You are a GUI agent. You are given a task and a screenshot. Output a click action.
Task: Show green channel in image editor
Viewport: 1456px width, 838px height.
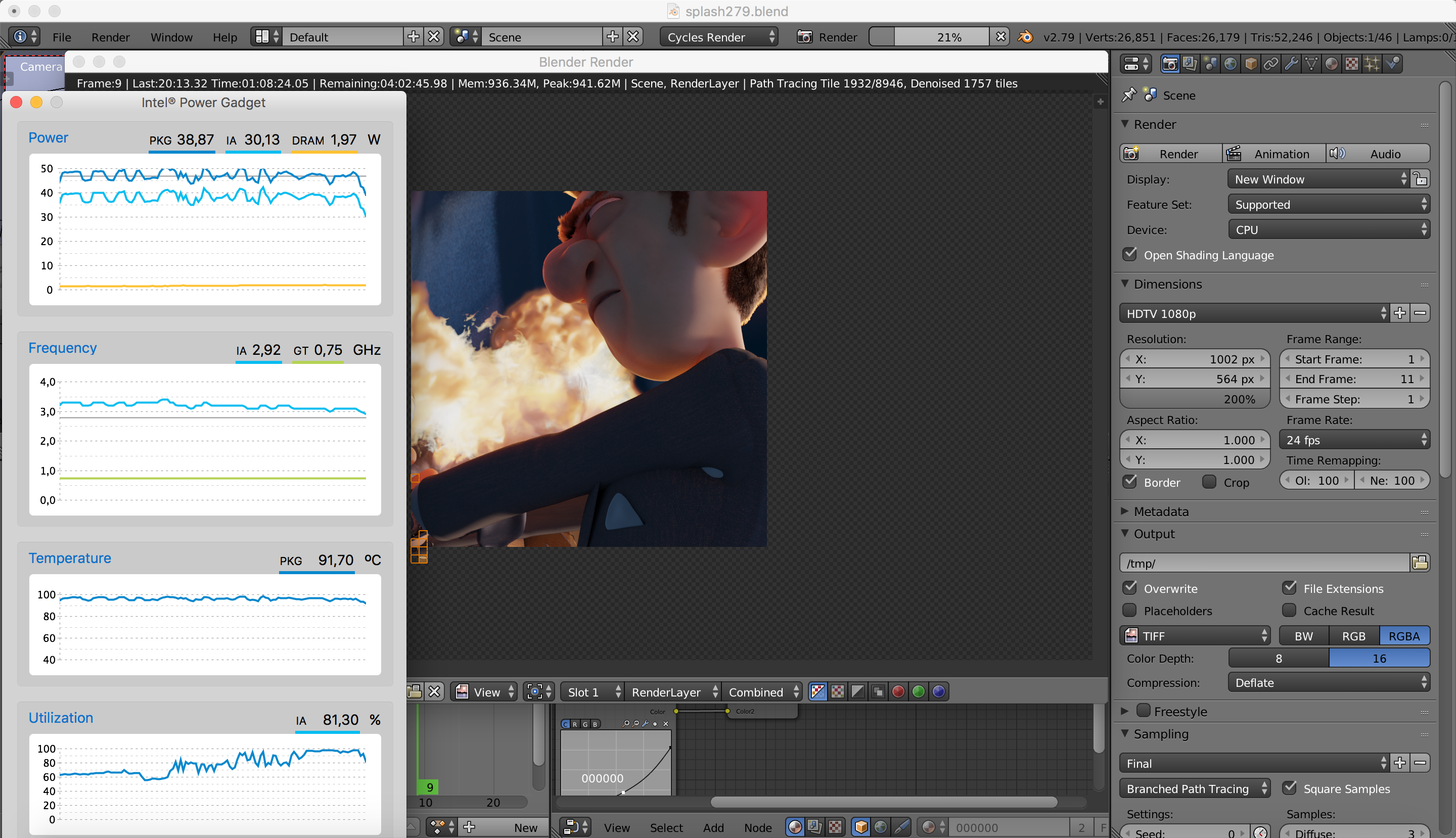918,692
